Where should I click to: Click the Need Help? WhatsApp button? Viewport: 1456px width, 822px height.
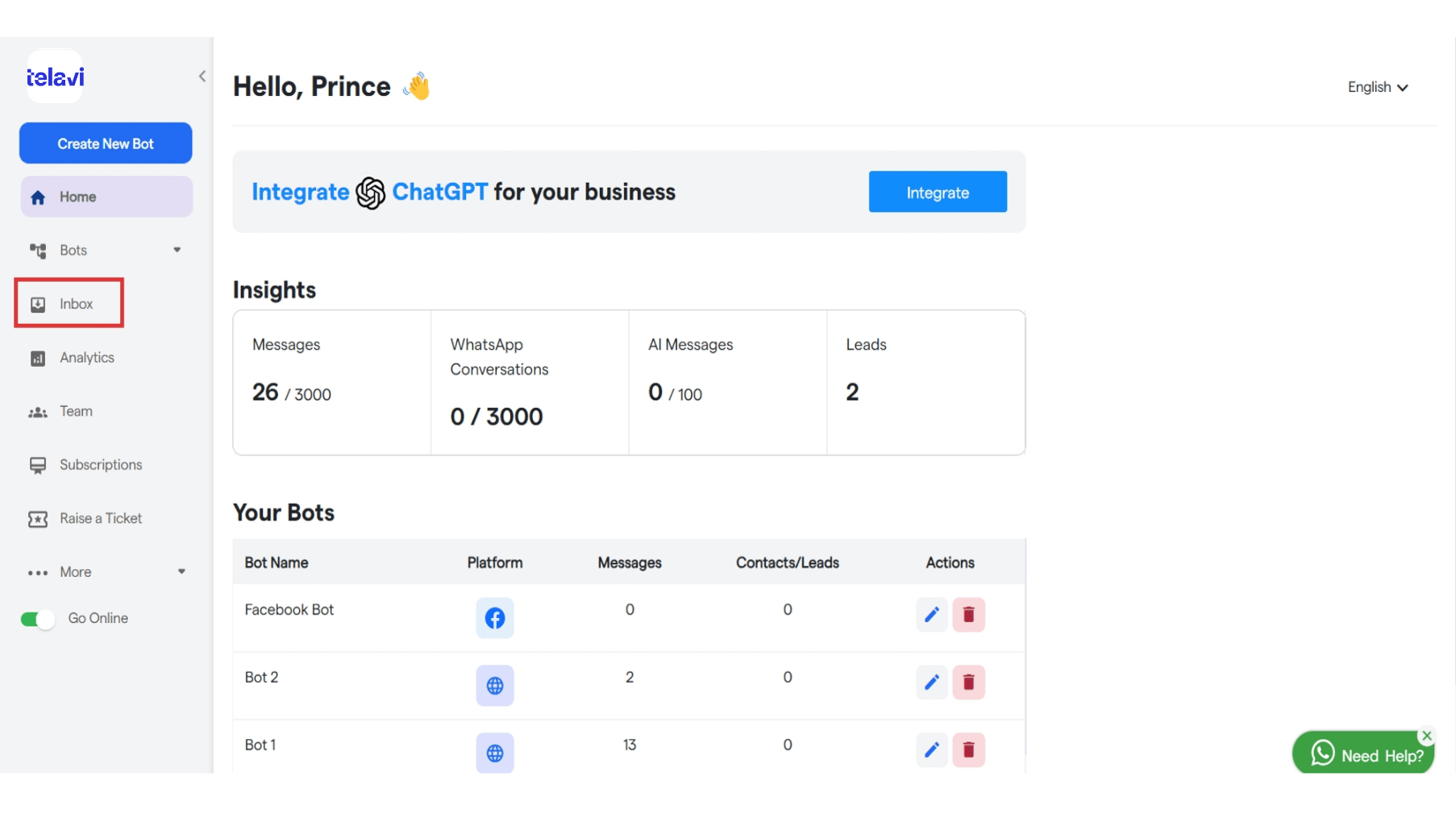(x=1362, y=753)
